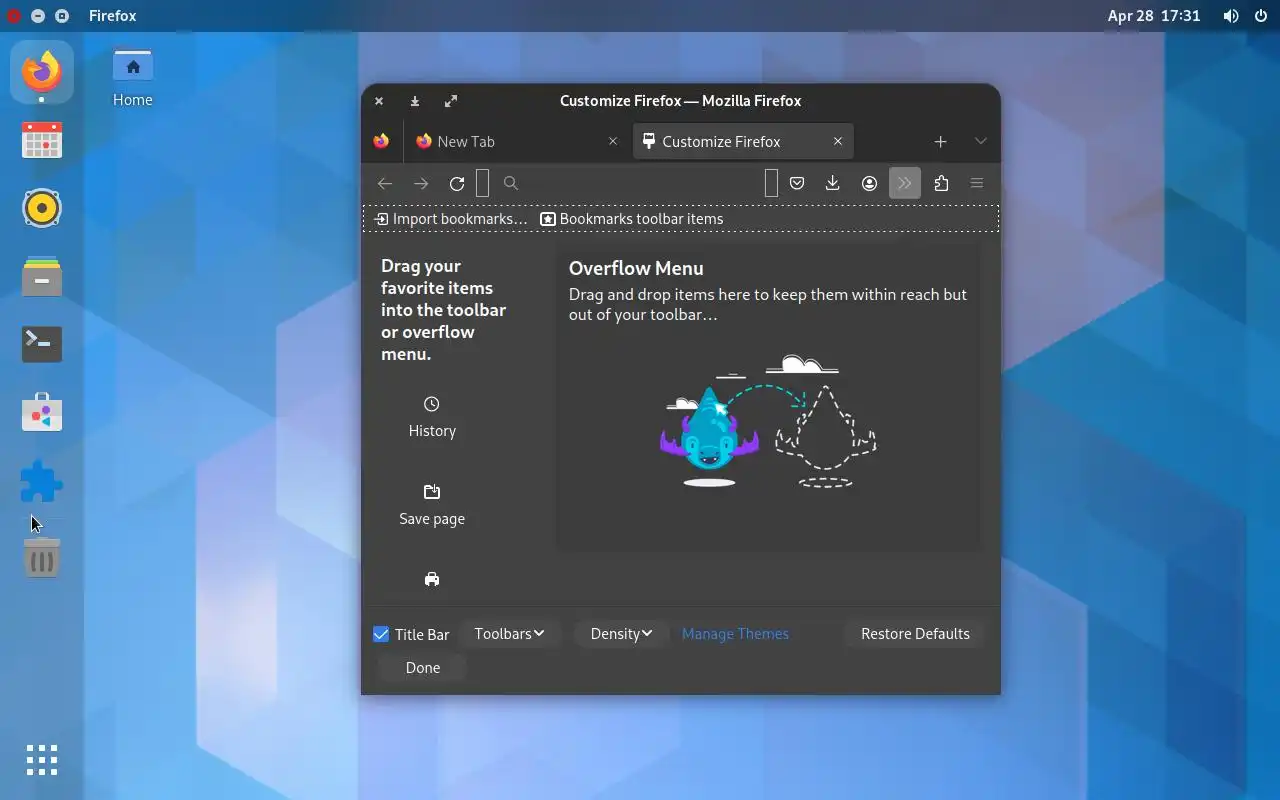The image size is (1280, 800).
Task: Switch to the New Tab tab
Action: point(518,142)
